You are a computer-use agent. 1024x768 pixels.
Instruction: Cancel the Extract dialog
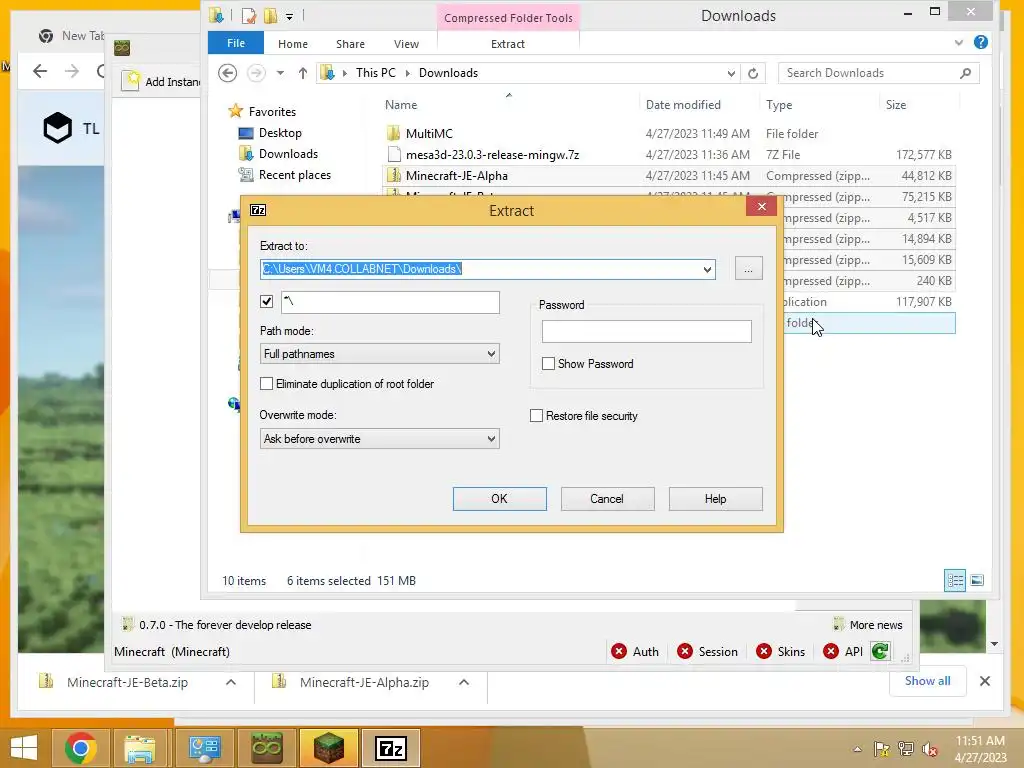pyautogui.click(x=607, y=499)
